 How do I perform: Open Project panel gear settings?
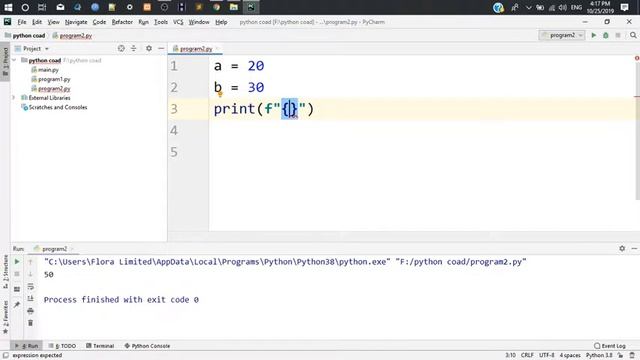[x=149, y=49]
